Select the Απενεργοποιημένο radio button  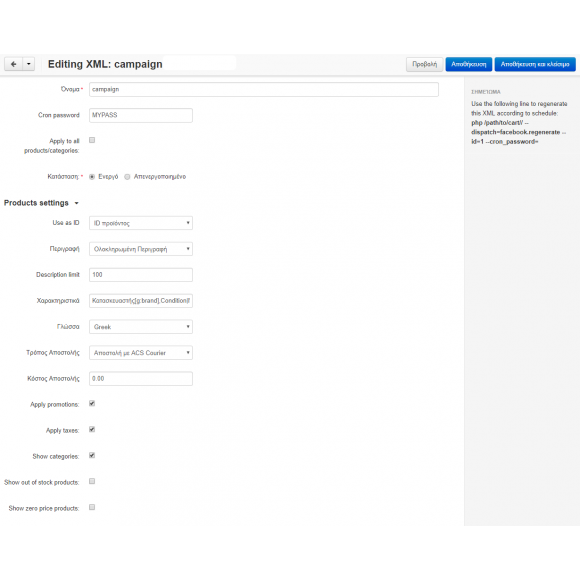coord(127,177)
